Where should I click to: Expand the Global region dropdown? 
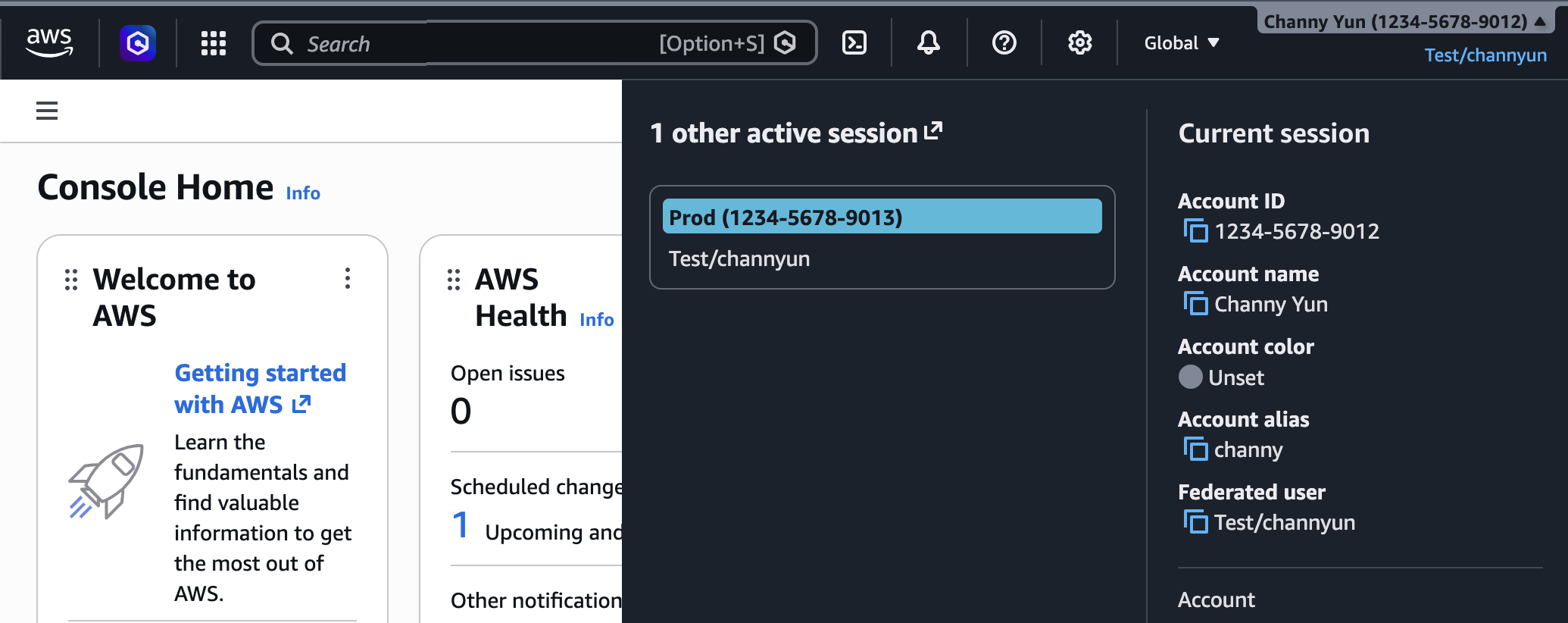coord(1180,43)
